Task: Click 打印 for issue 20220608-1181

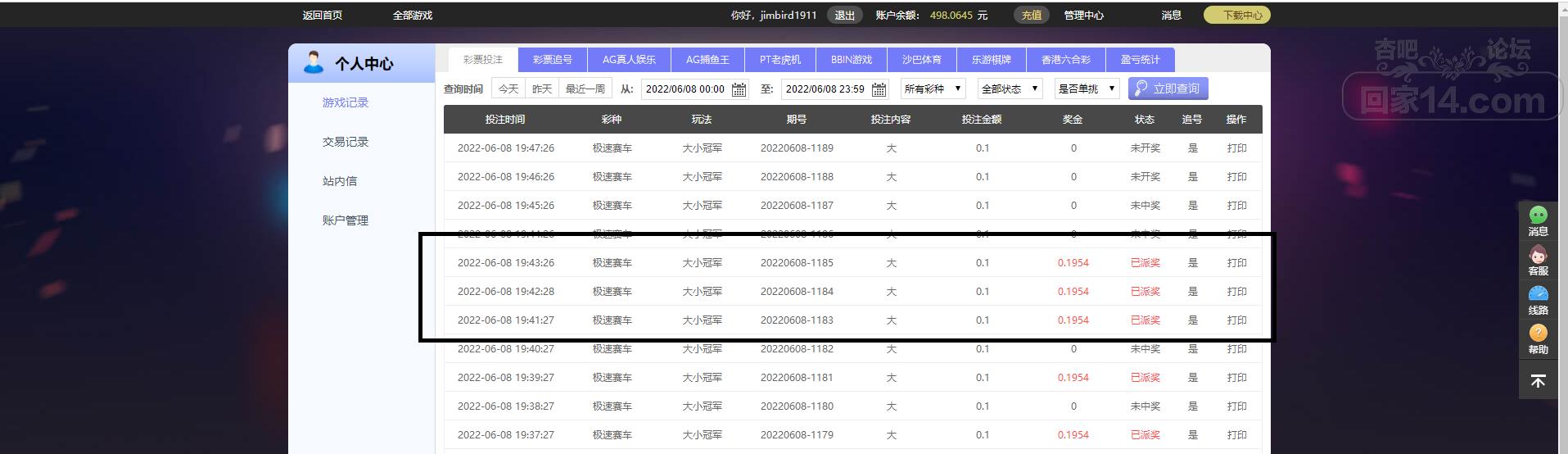Action: click(x=1236, y=378)
